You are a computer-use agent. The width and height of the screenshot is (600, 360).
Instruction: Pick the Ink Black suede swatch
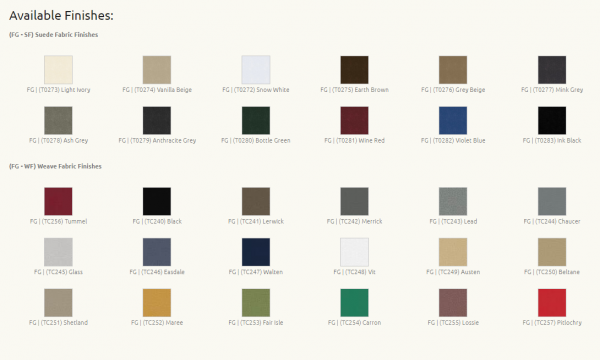(x=552, y=121)
